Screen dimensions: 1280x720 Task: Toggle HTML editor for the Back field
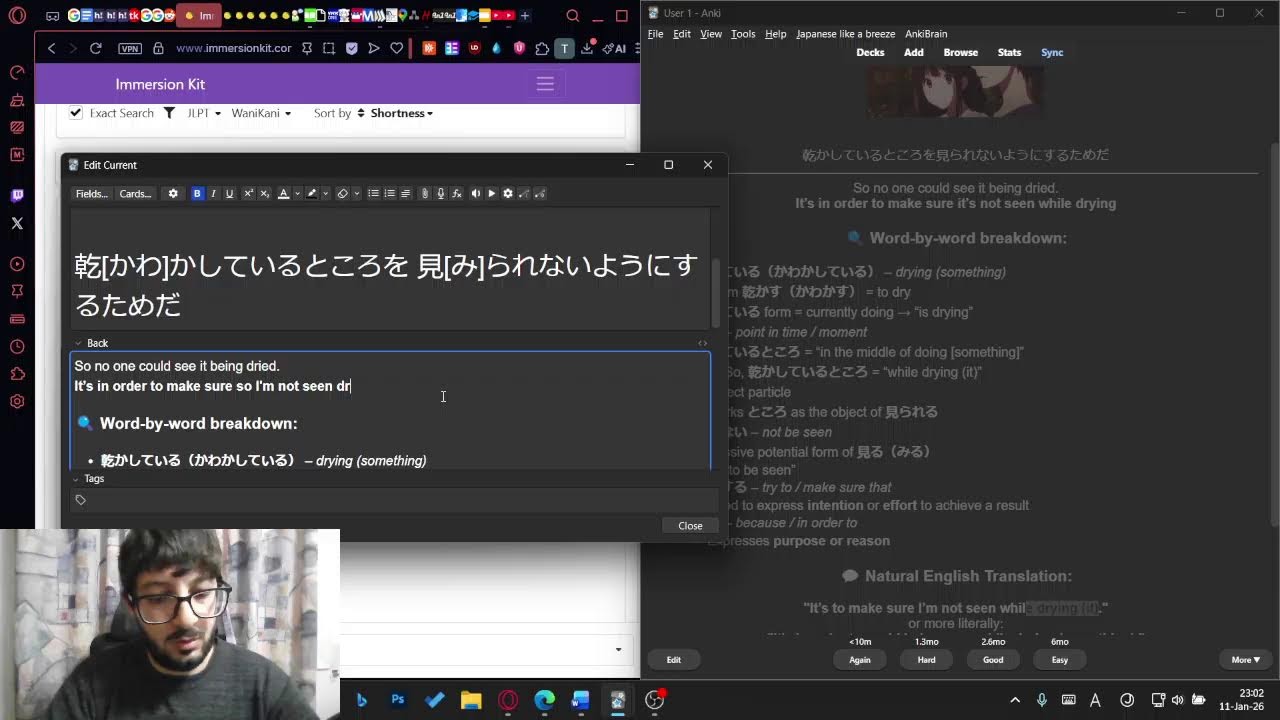click(702, 343)
